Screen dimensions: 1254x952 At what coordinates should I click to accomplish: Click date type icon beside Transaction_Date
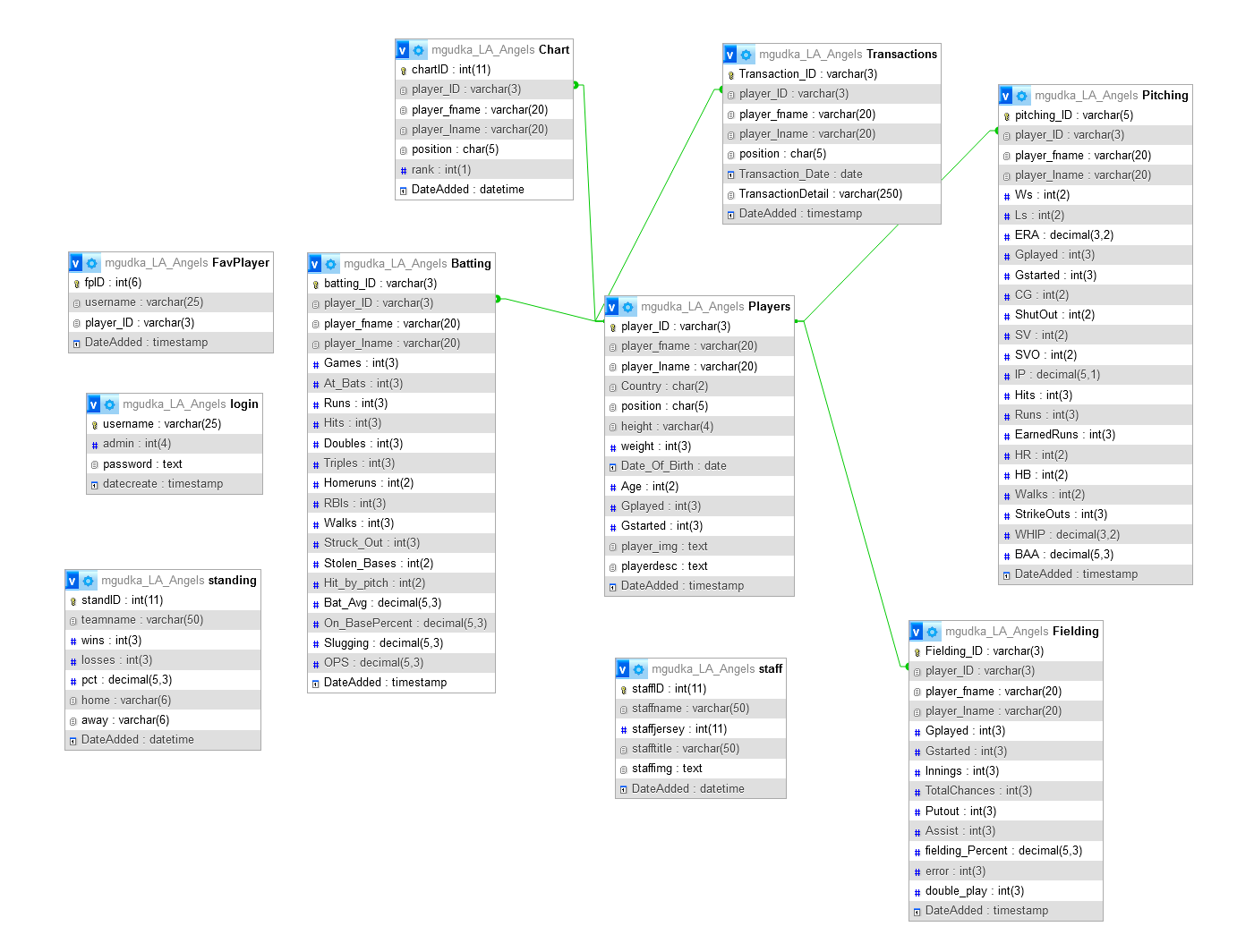tap(730, 175)
